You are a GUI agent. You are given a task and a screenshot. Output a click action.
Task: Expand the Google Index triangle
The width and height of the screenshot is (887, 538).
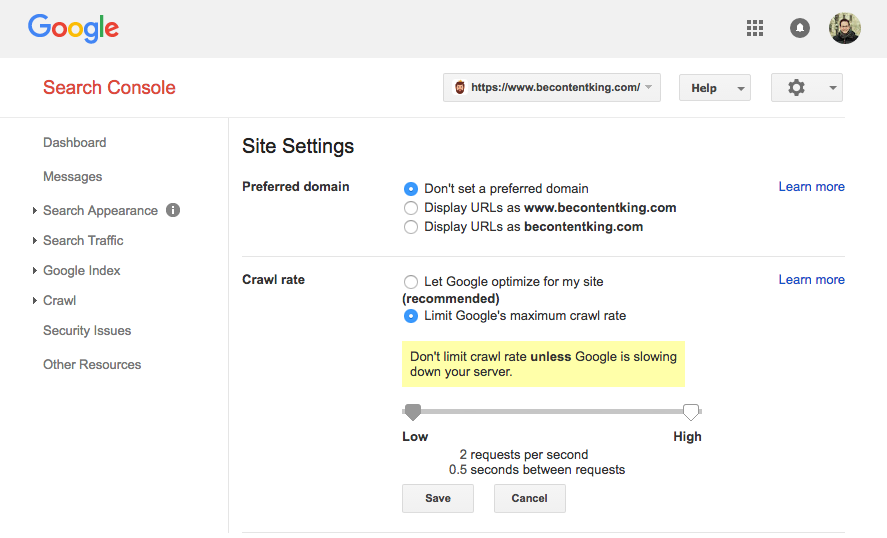(x=35, y=270)
